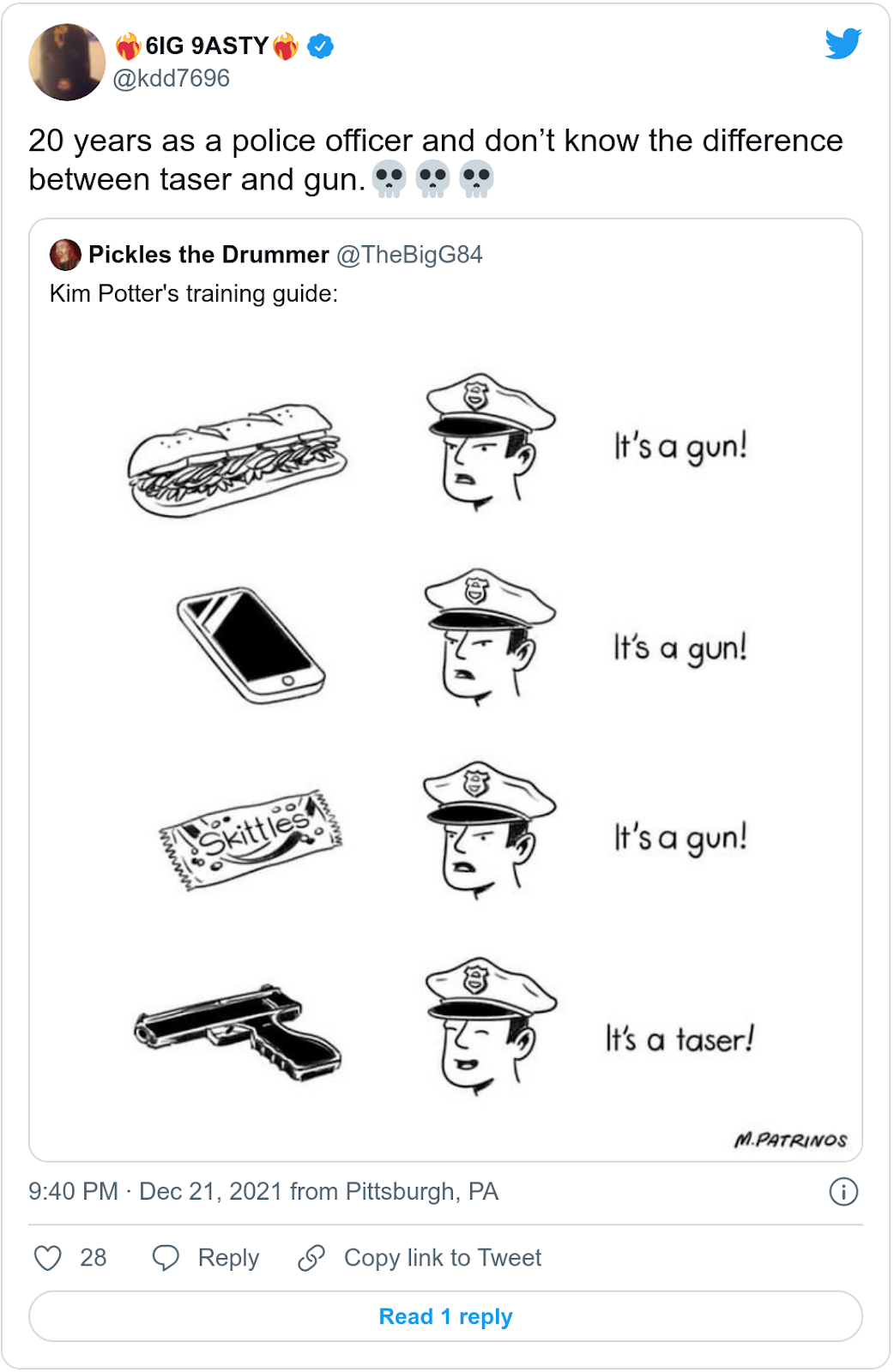Click the fire heart emoji before name
This screenshot has height=1372, width=894.
[128, 45]
